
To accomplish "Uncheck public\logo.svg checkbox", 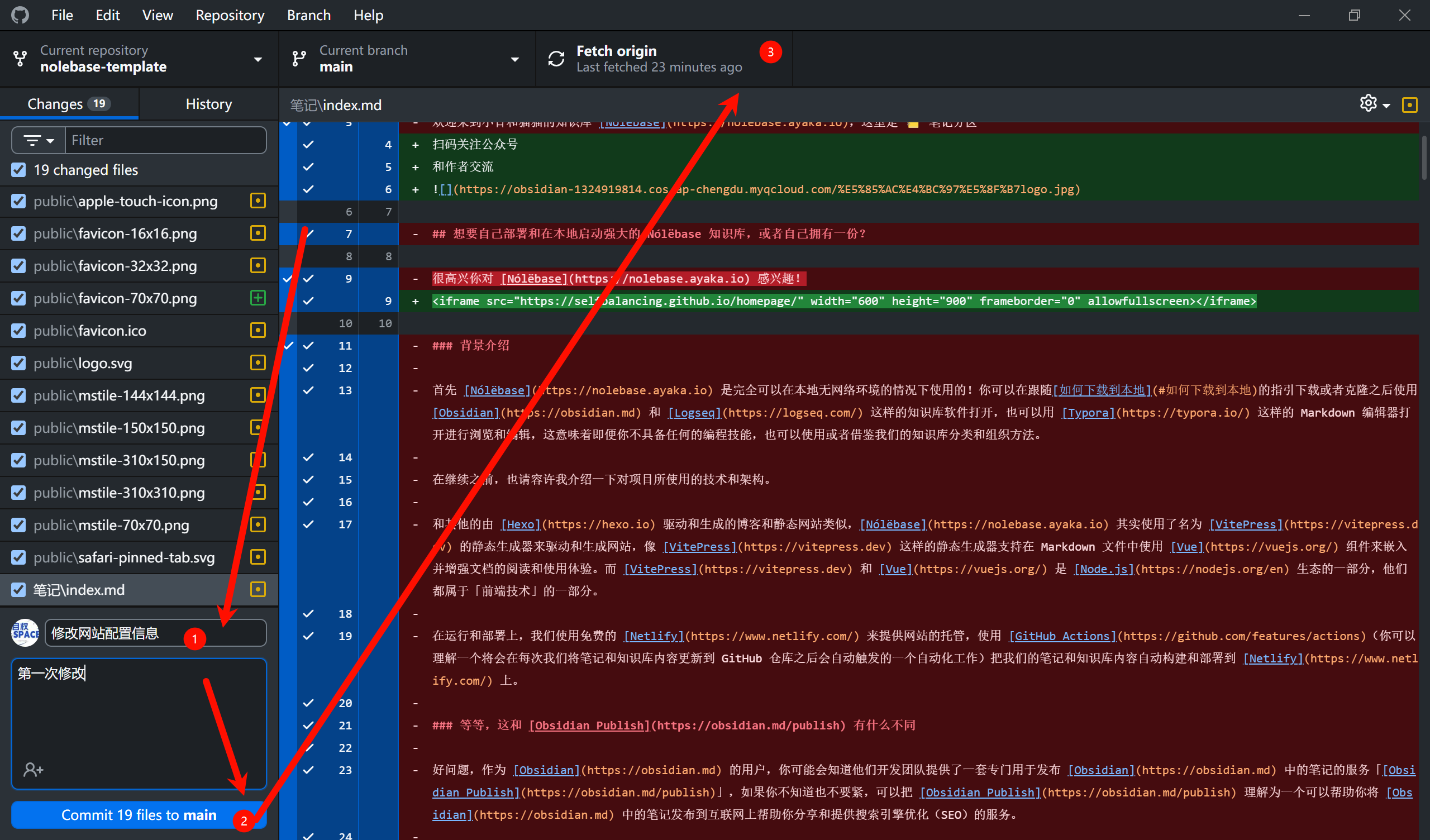I will point(19,362).
